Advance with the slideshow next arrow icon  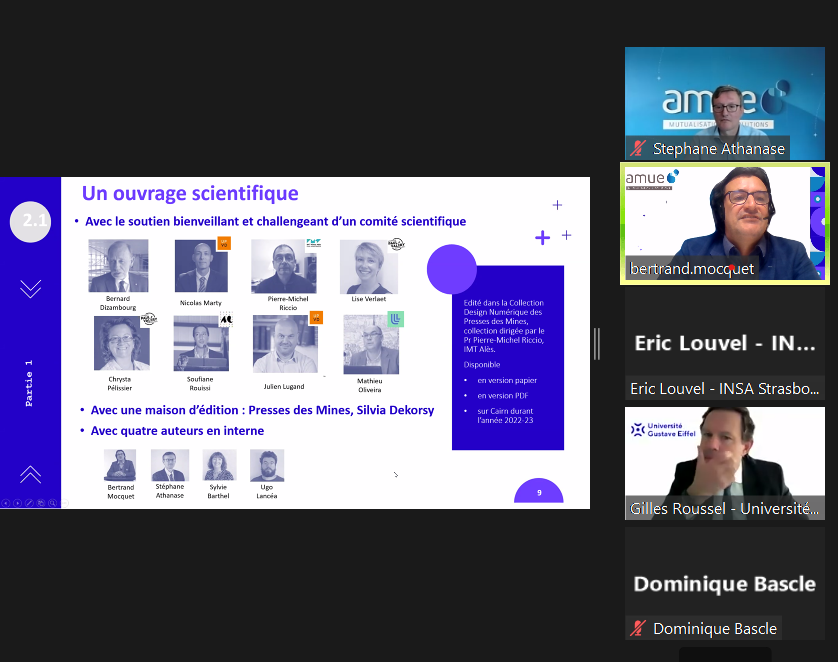coord(18,503)
